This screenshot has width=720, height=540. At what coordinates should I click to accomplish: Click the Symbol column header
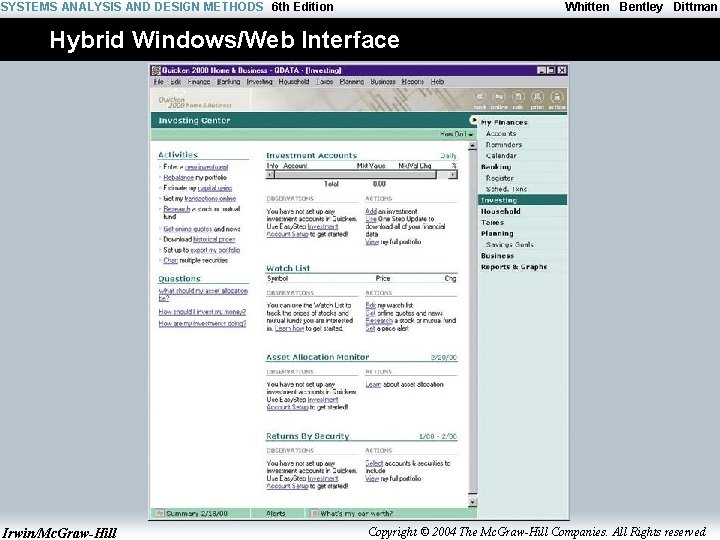pyautogui.click(x=277, y=279)
